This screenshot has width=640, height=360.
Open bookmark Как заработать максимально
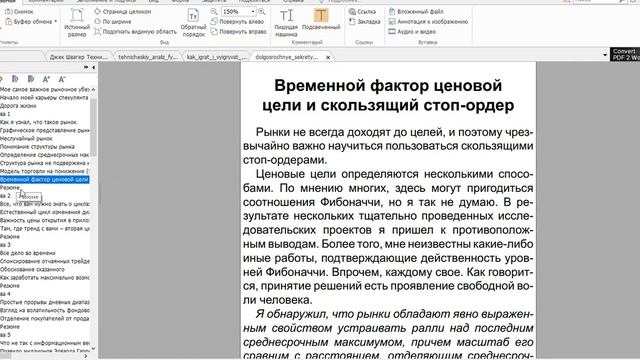click(x=44, y=278)
